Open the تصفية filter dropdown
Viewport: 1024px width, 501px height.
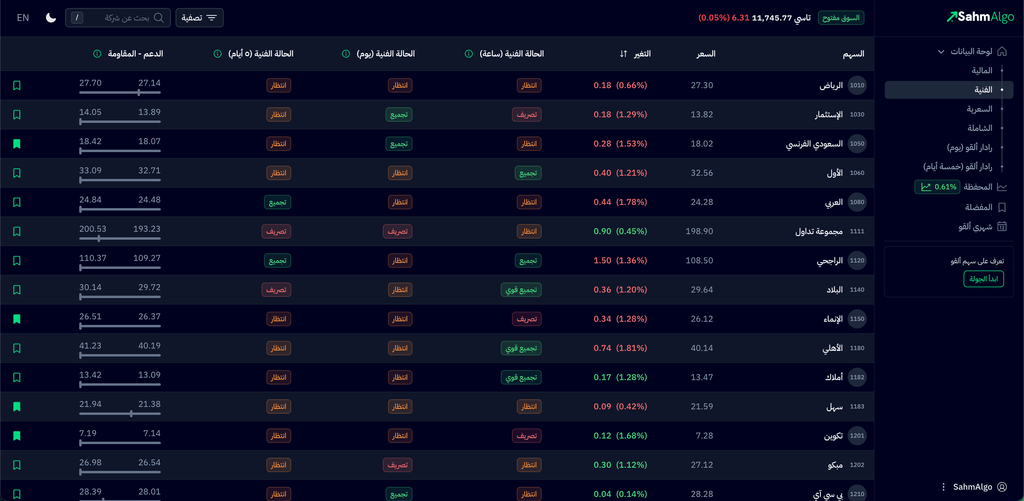click(x=200, y=18)
